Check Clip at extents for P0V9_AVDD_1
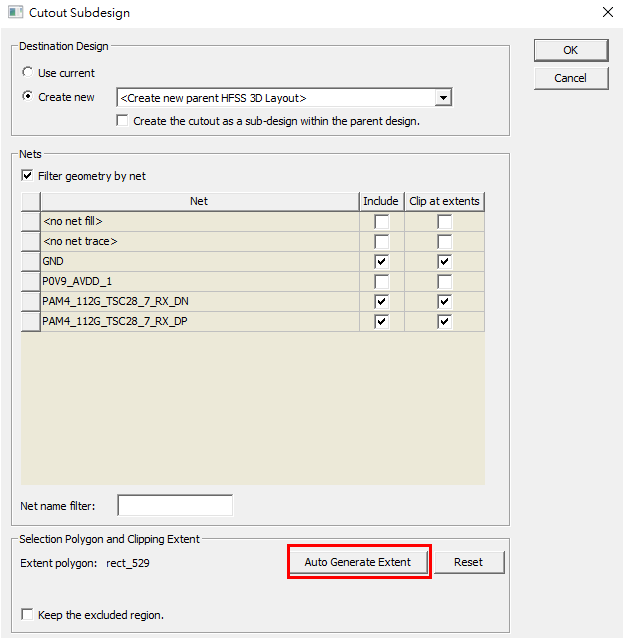The width and height of the screenshot is (623, 638). pyautogui.click(x=444, y=282)
